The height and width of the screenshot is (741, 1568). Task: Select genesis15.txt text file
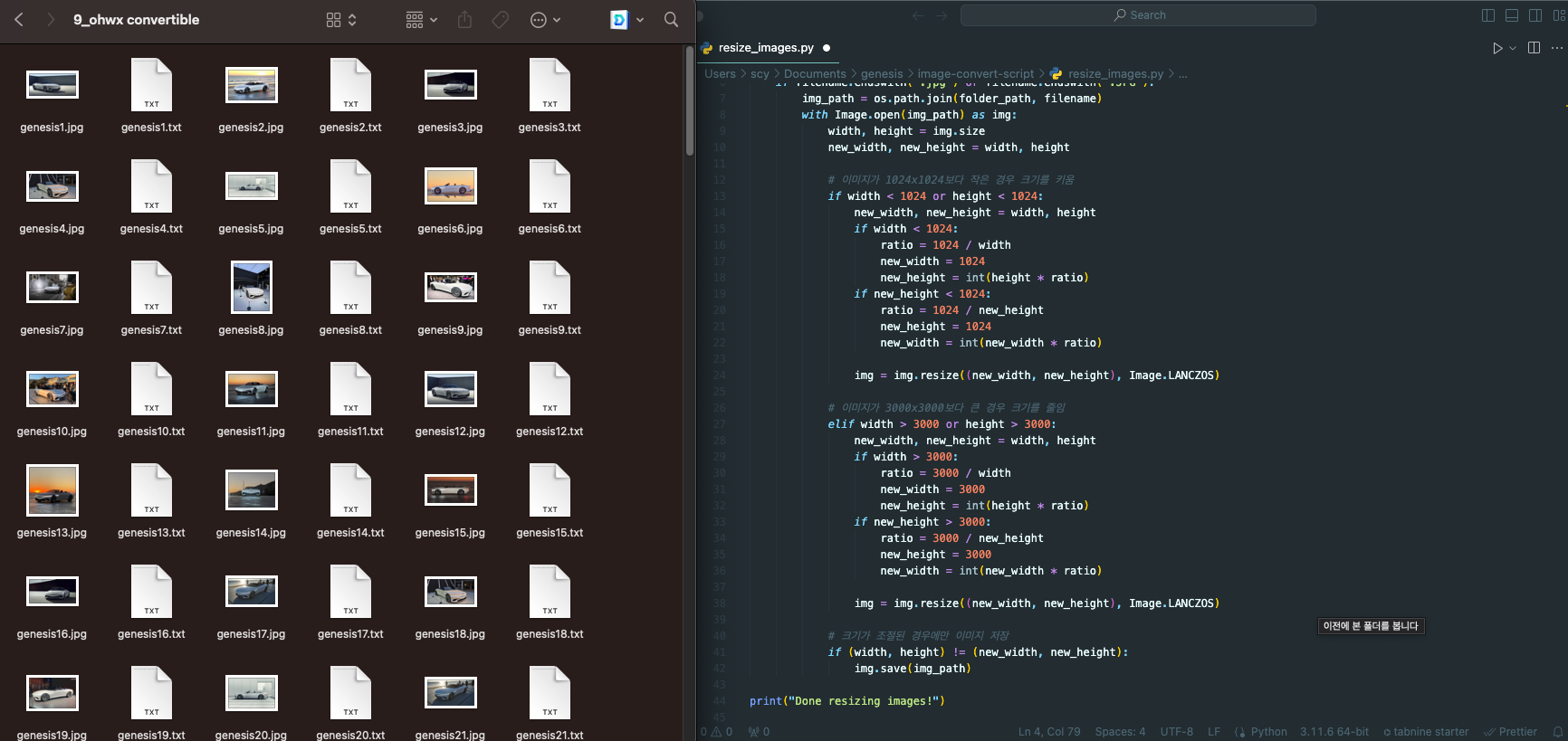[x=550, y=490]
